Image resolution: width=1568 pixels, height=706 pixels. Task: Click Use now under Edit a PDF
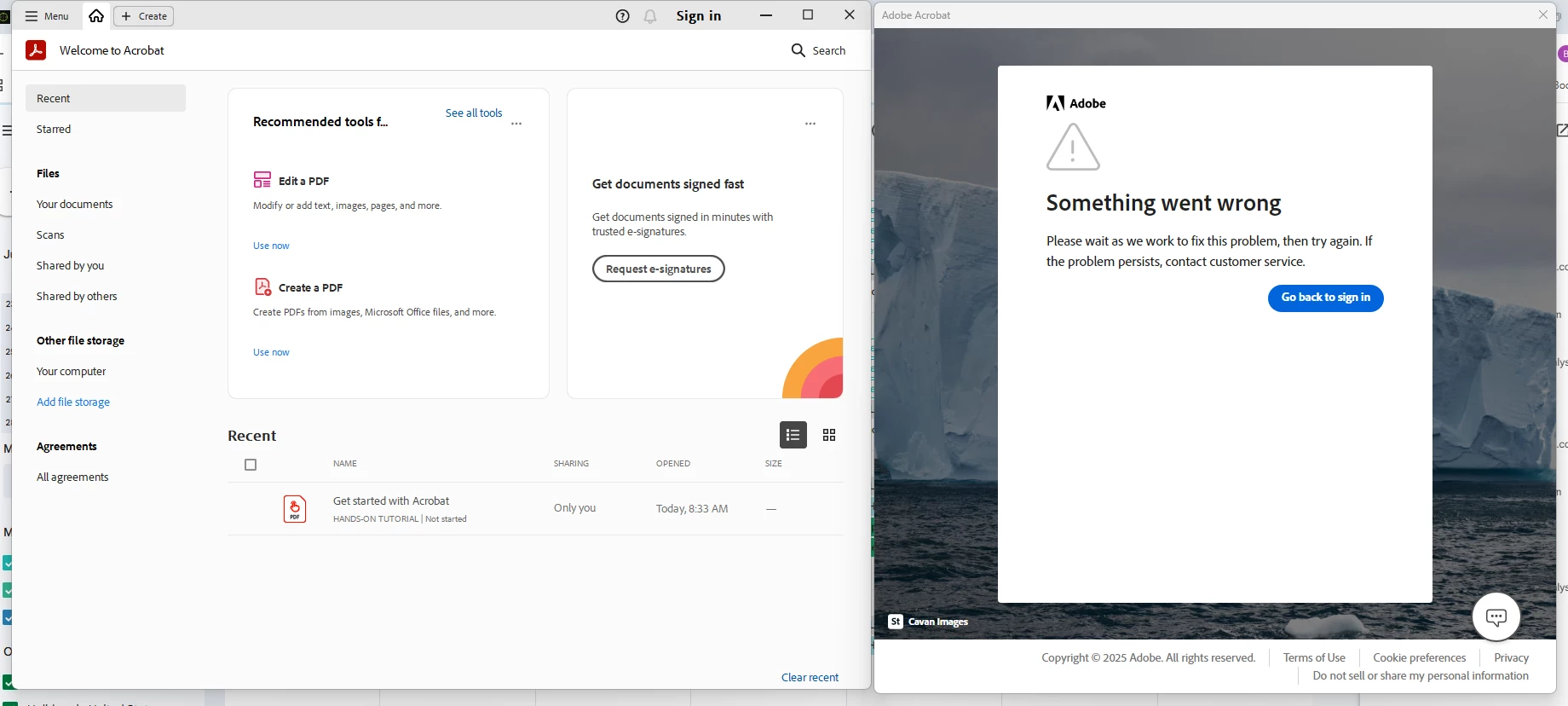271,246
